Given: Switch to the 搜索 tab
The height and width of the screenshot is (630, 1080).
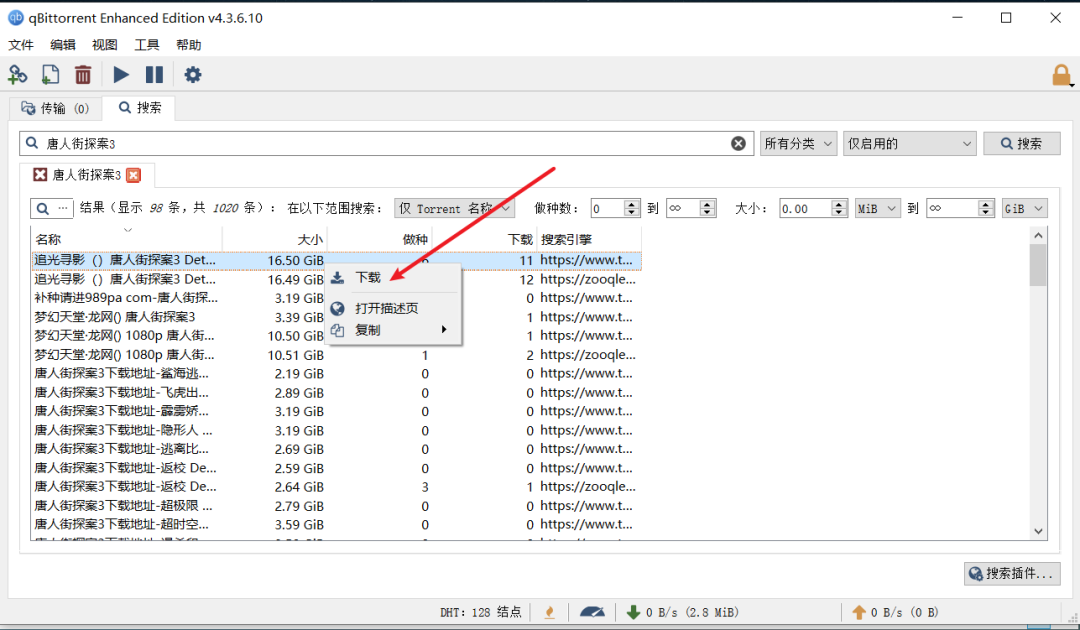Looking at the screenshot, I should [140, 107].
